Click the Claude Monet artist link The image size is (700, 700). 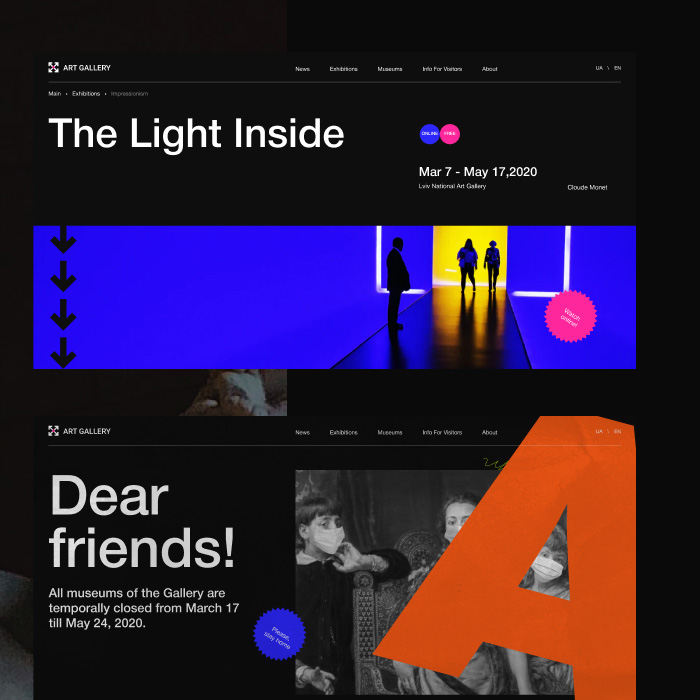coord(587,188)
